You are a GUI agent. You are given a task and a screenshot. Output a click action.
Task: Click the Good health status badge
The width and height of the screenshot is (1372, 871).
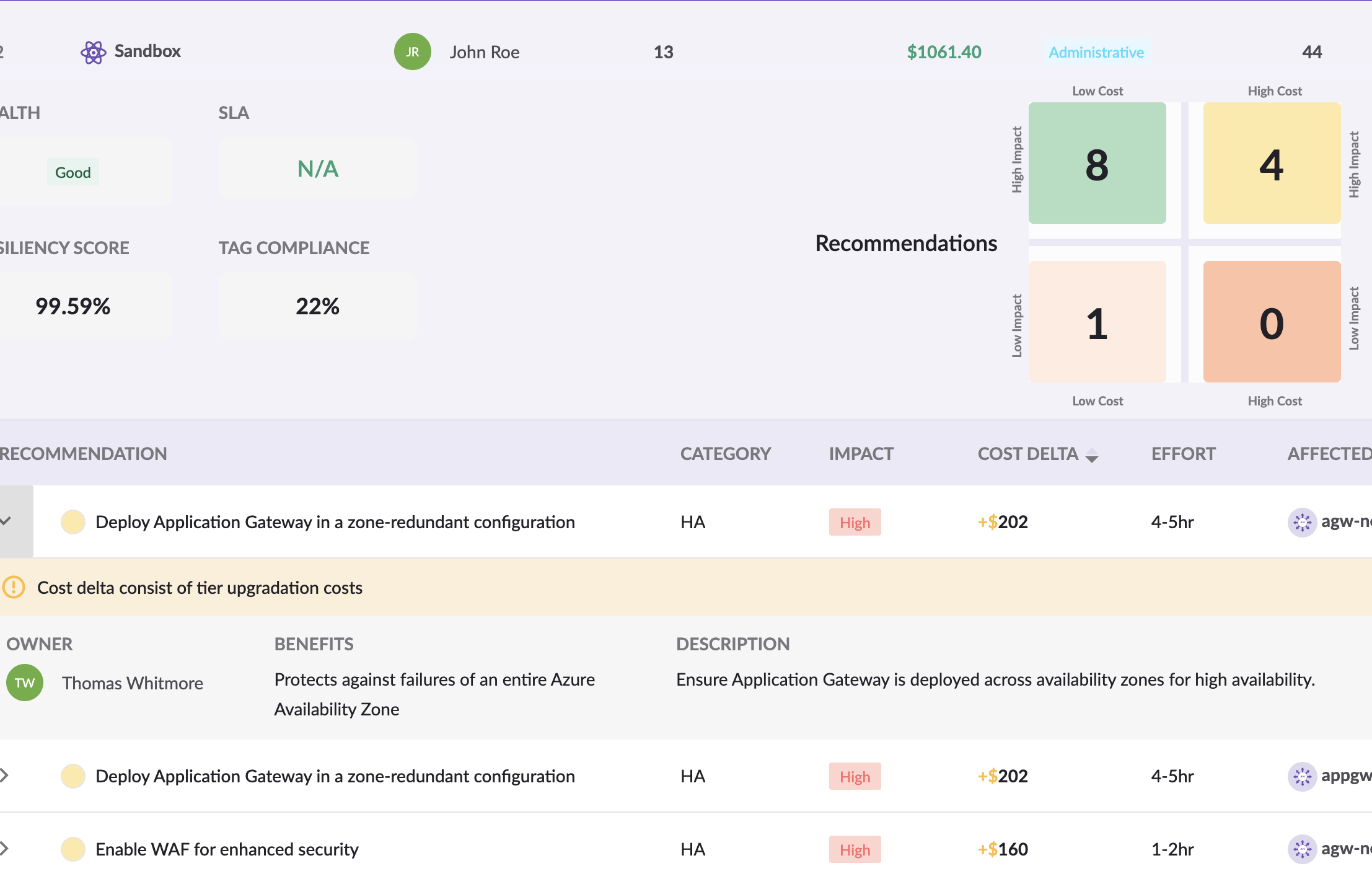coord(73,172)
